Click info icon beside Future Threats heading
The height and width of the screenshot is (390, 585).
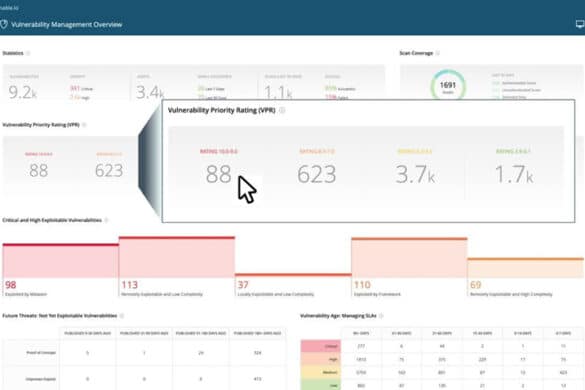(x=122, y=316)
